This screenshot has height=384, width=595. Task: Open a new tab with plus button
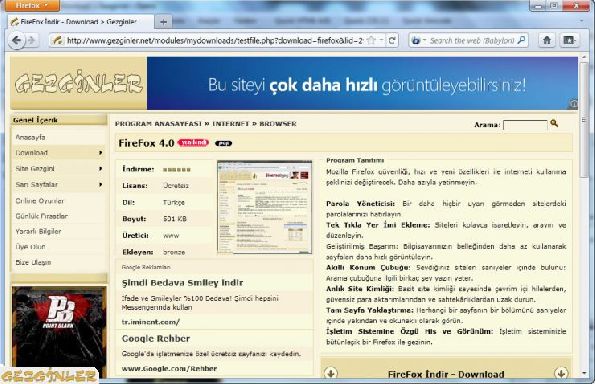pos(163,22)
